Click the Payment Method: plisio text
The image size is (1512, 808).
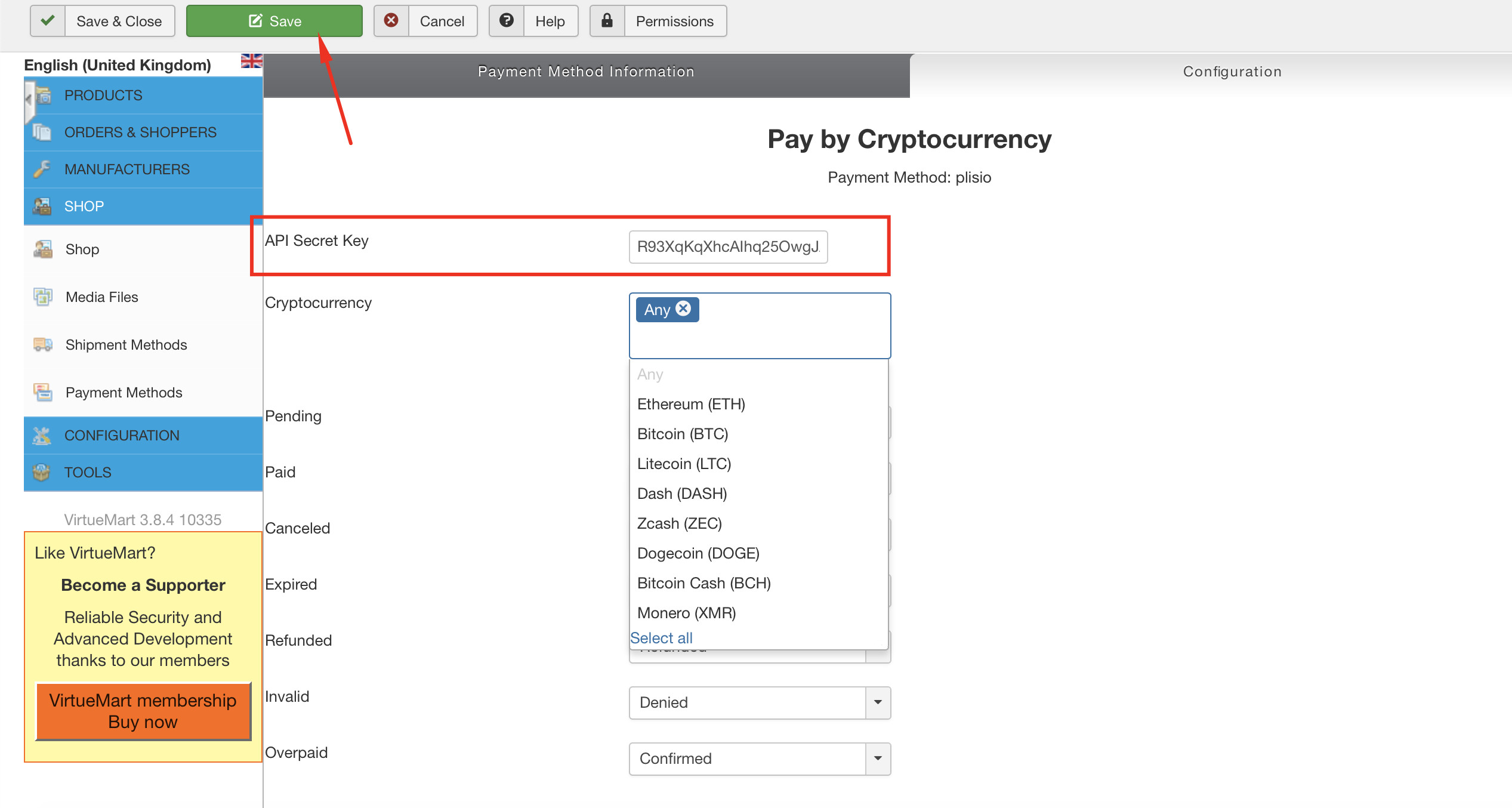coord(909,177)
